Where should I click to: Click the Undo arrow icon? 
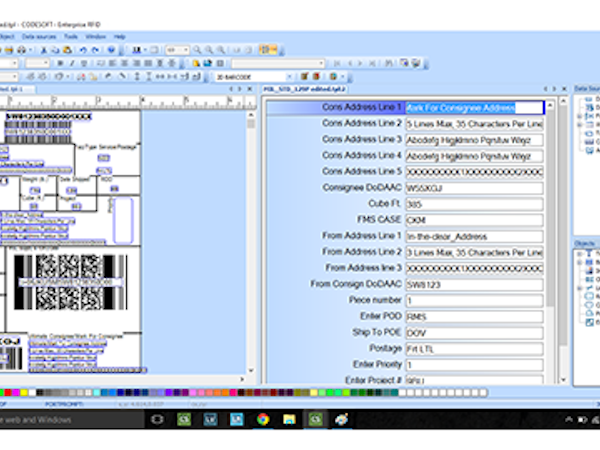tap(83, 50)
